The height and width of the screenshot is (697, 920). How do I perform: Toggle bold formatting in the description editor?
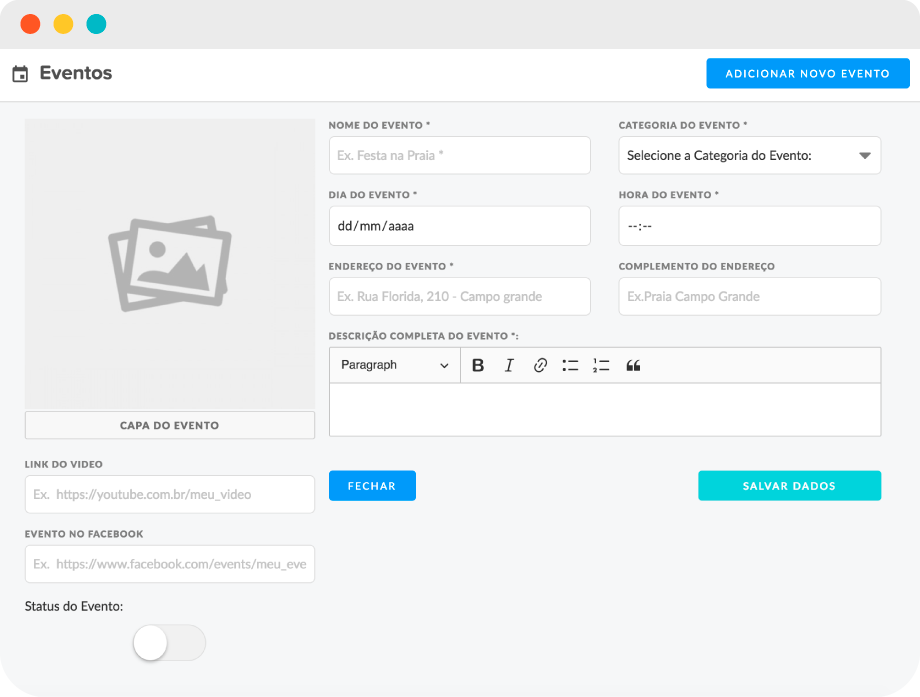pos(478,366)
